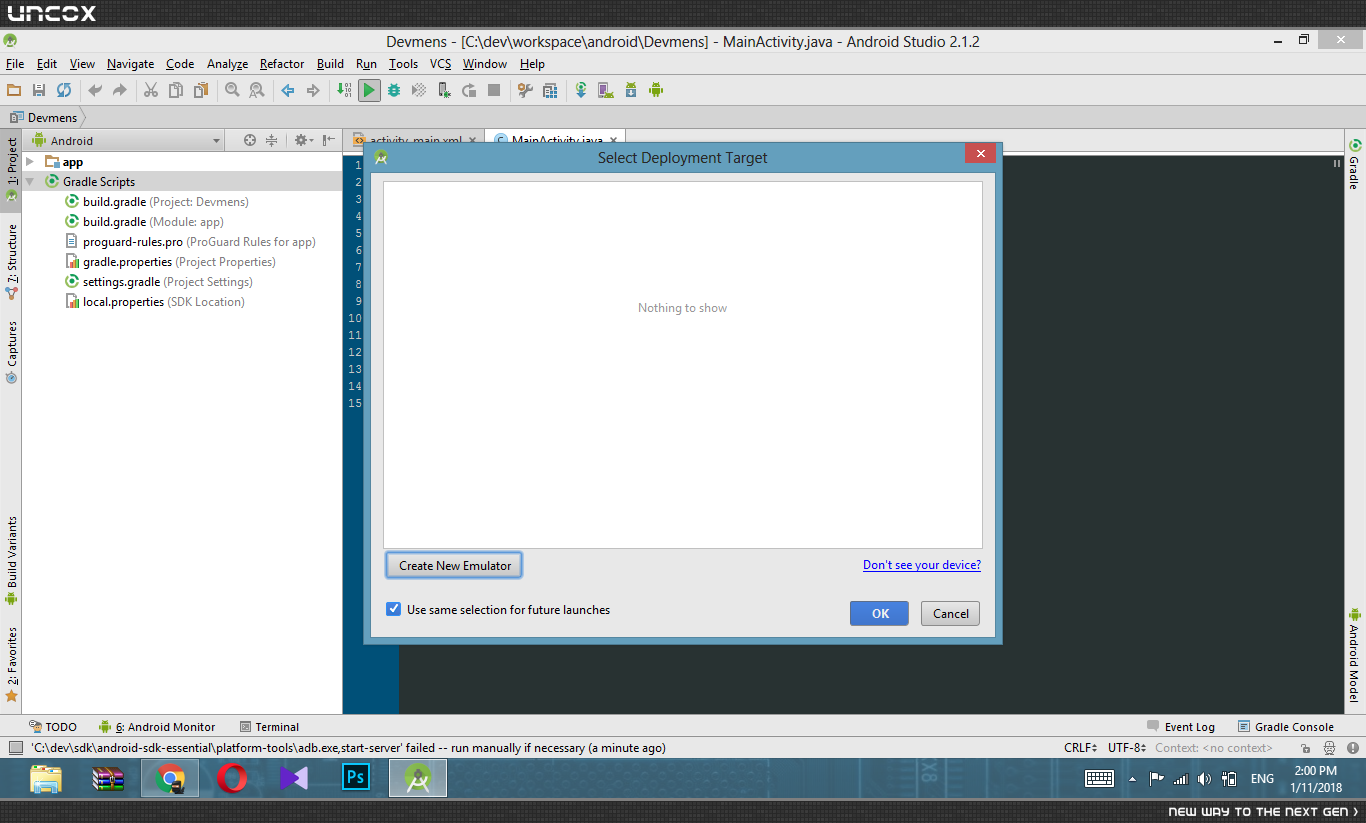
Task: Start debugging with the green bug icon
Action: (394, 90)
